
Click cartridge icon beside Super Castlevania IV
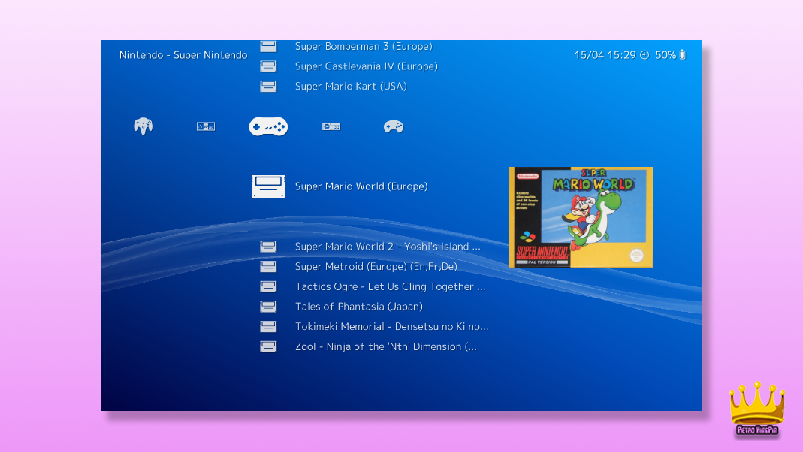coord(268,66)
